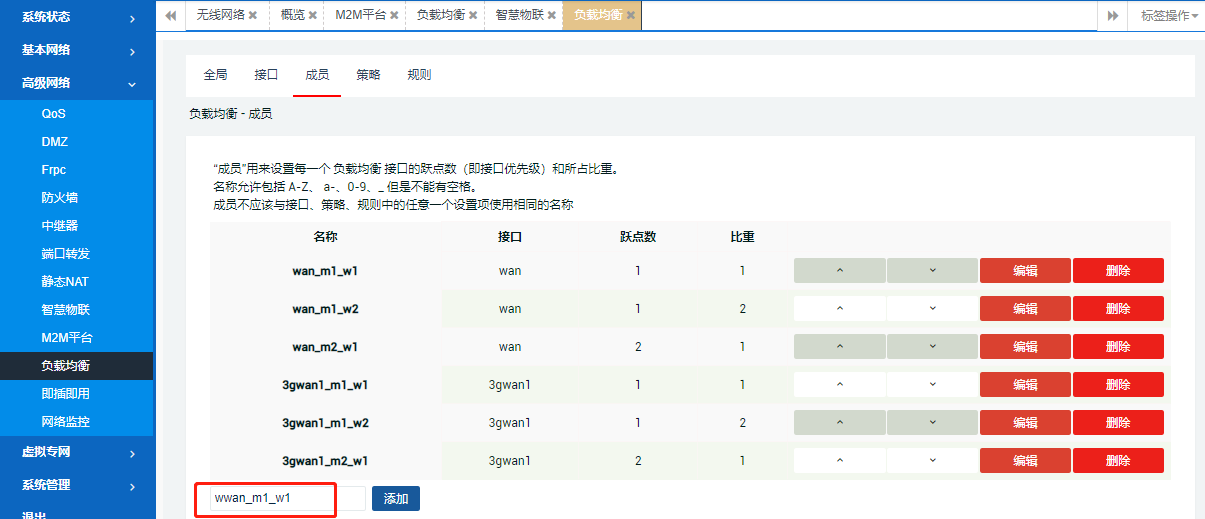Screen dimensions: 1205x519
Task: Focus the new member name field
Action: point(273,498)
